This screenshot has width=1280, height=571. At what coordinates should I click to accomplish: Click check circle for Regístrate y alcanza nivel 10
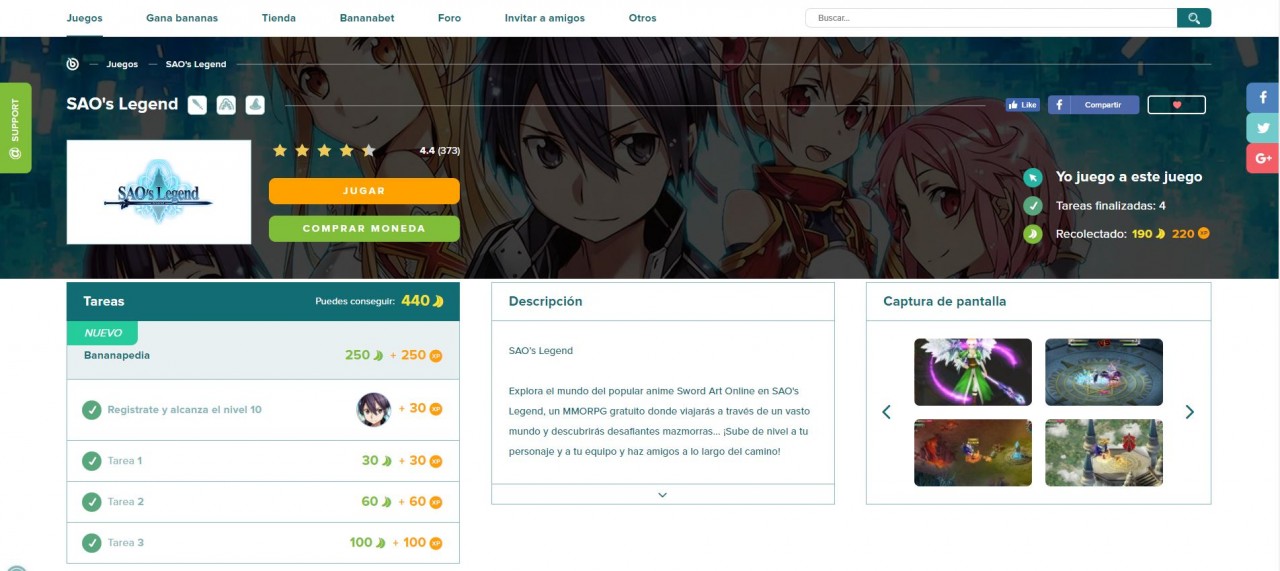point(92,410)
